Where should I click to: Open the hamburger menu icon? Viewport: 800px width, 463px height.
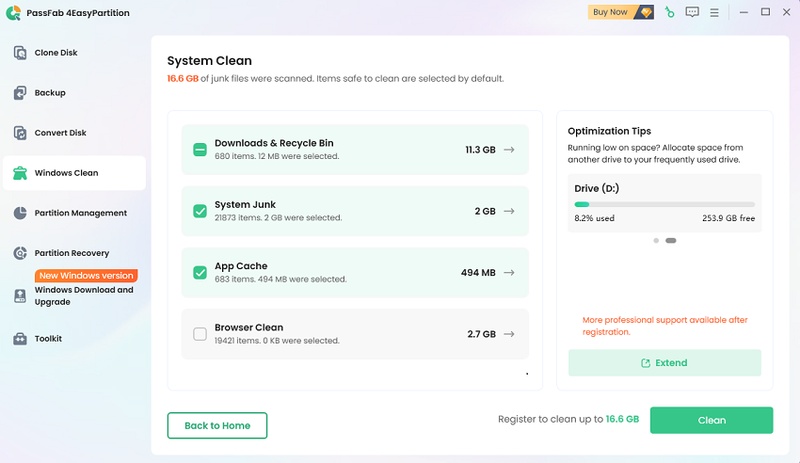pos(714,12)
